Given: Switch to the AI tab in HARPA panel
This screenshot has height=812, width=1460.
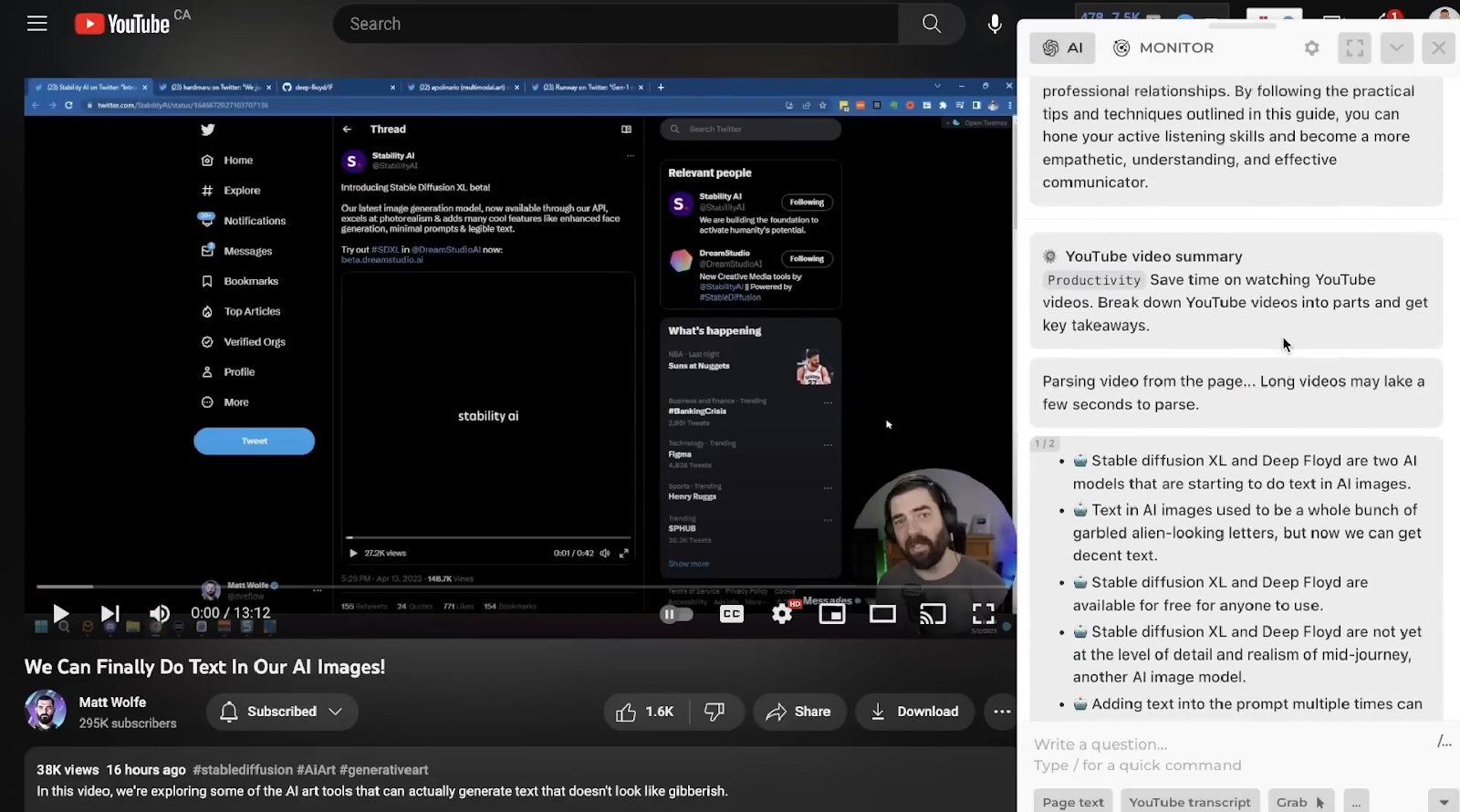Looking at the screenshot, I should pyautogui.click(x=1062, y=47).
